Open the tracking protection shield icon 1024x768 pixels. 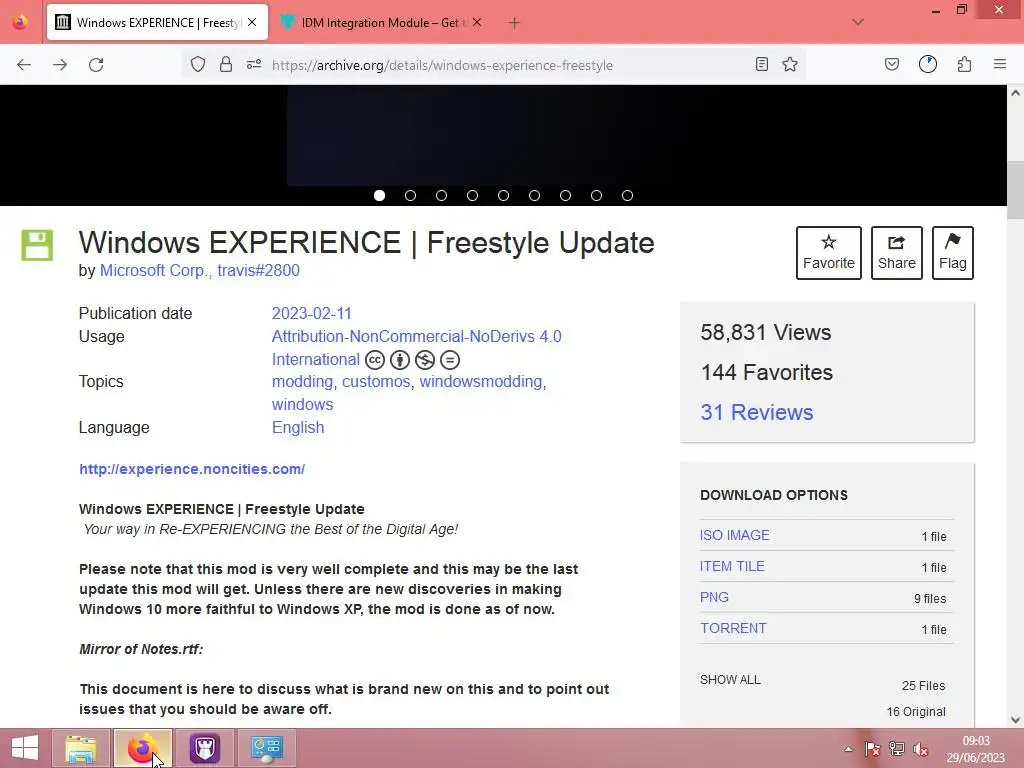point(198,64)
